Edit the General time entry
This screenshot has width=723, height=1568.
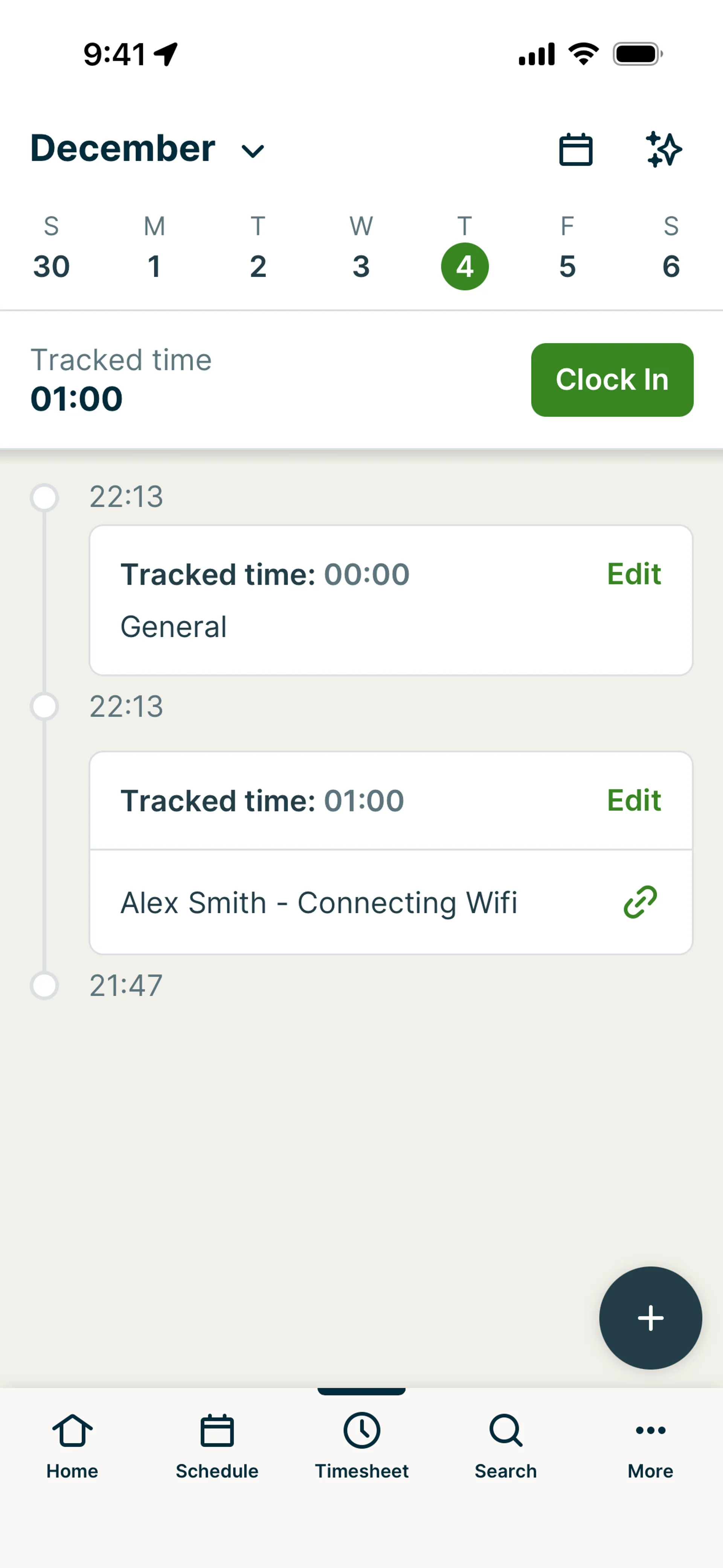[x=633, y=574]
